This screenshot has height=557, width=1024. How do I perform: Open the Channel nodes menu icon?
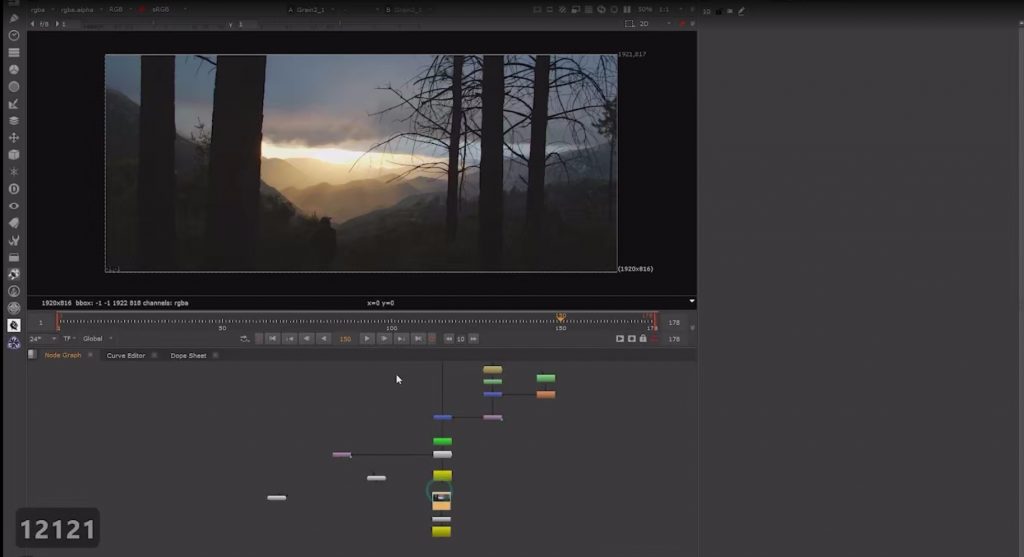coord(14,52)
